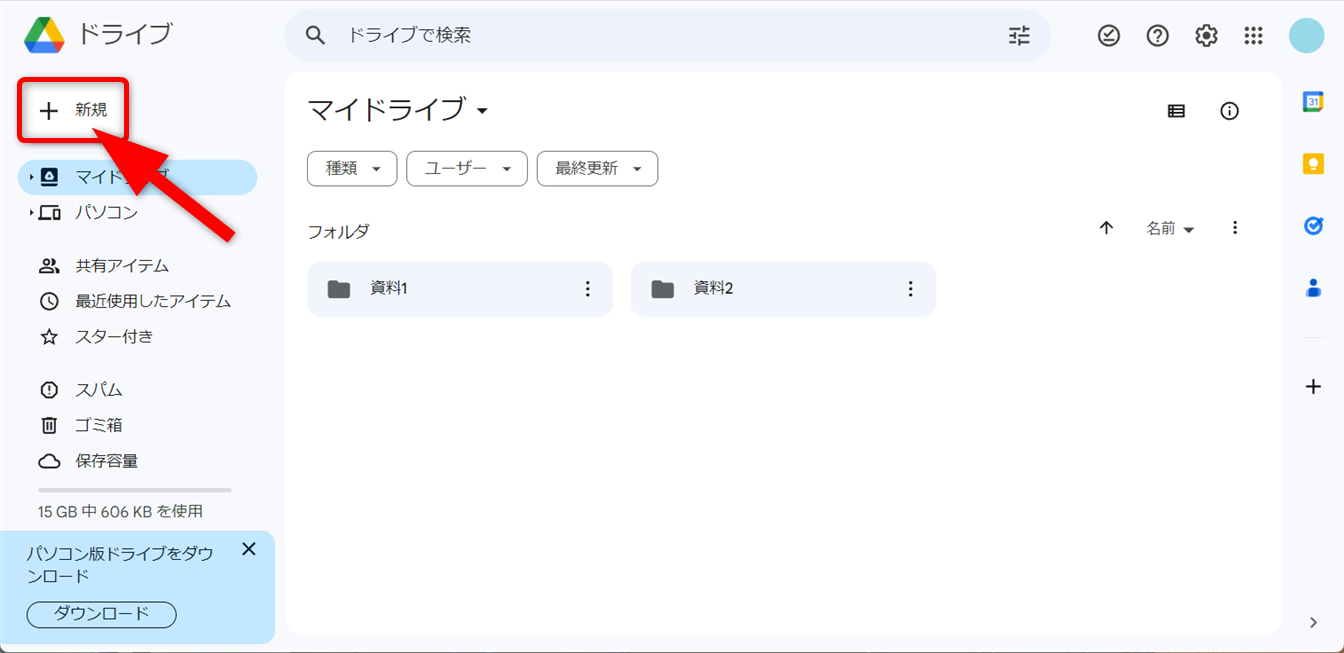This screenshot has height=653, width=1344.
Task: Open Contacts in side panel
Action: point(1313,288)
